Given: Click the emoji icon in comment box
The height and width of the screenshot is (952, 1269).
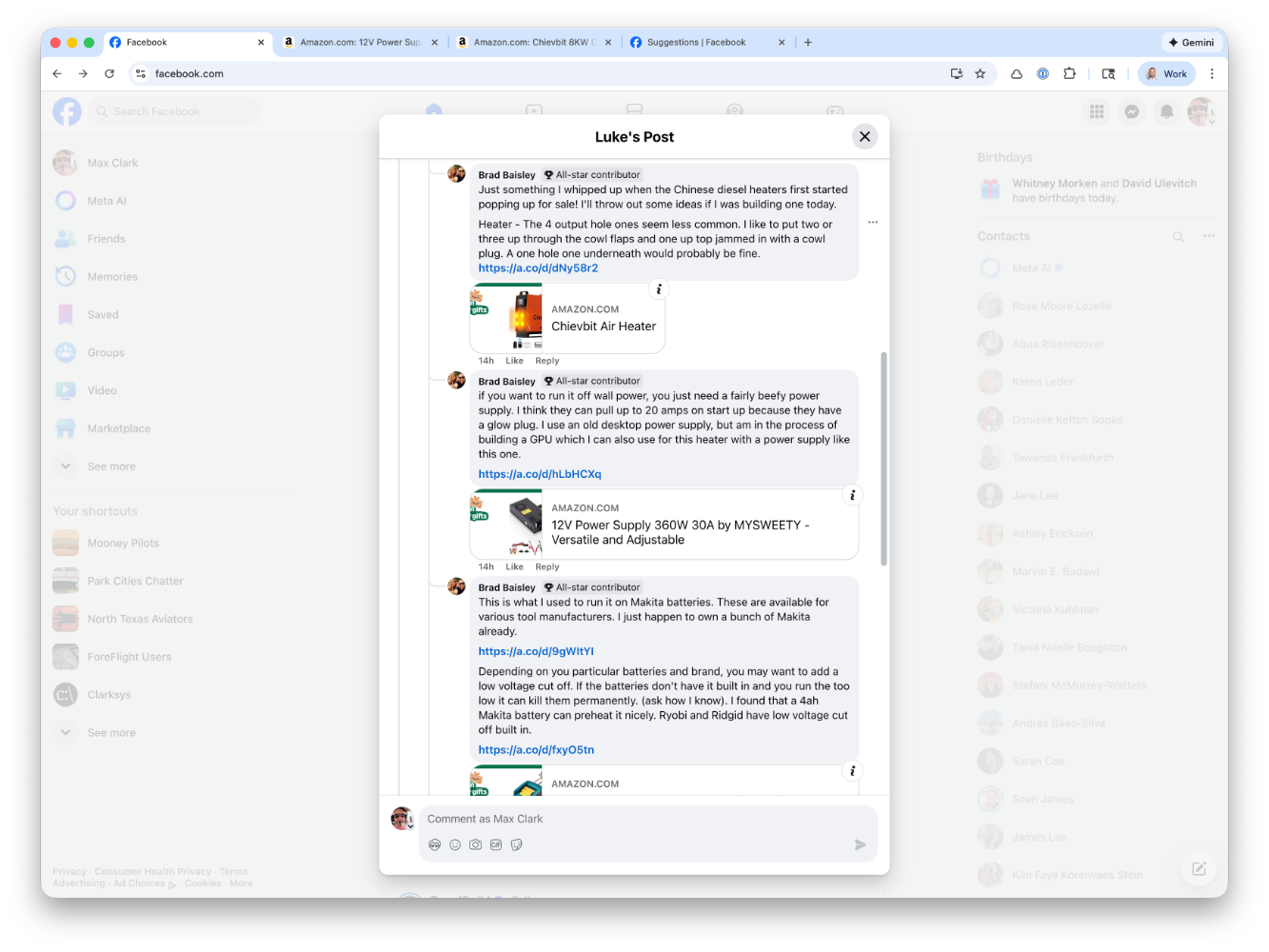Looking at the screenshot, I should click(455, 844).
